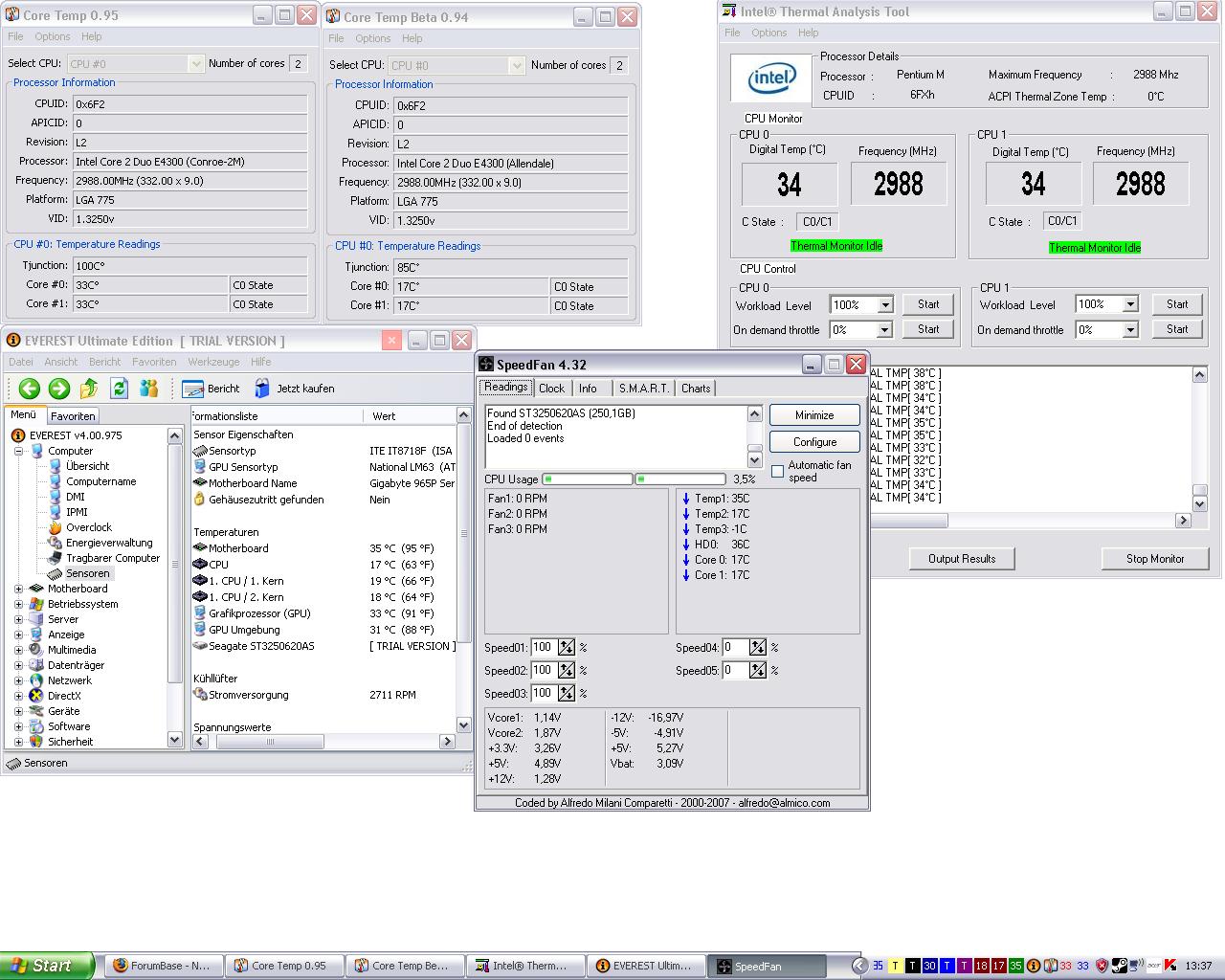This screenshot has width=1225, height=980.
Task: Switch to Clock tab in SpeedFan
Action: (x=551, y=388)
